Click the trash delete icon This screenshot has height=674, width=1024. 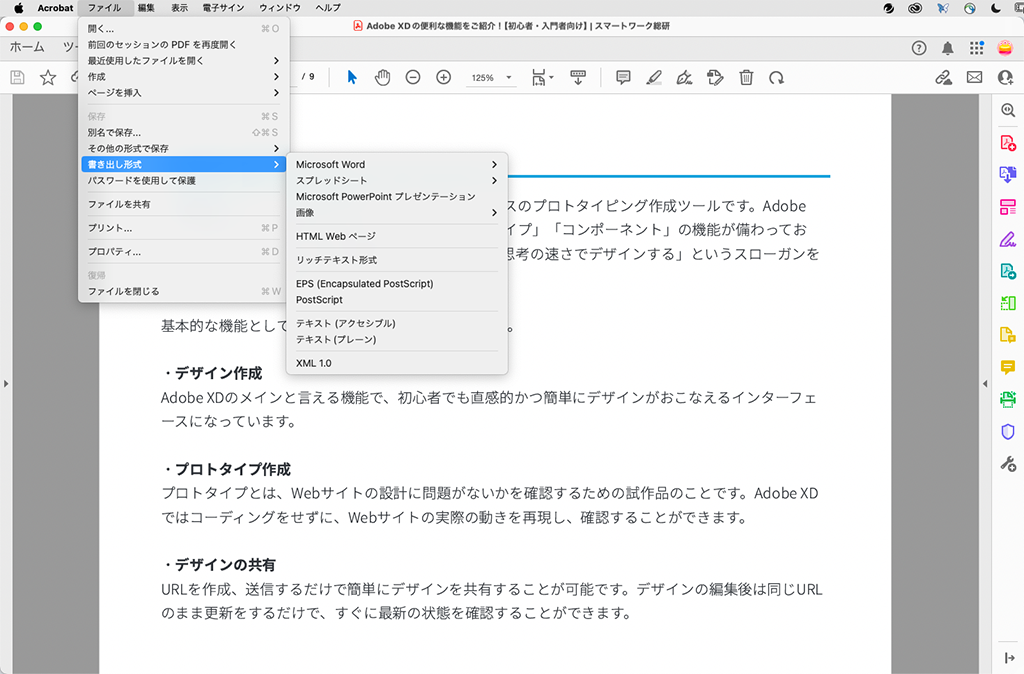click(746, 78)
